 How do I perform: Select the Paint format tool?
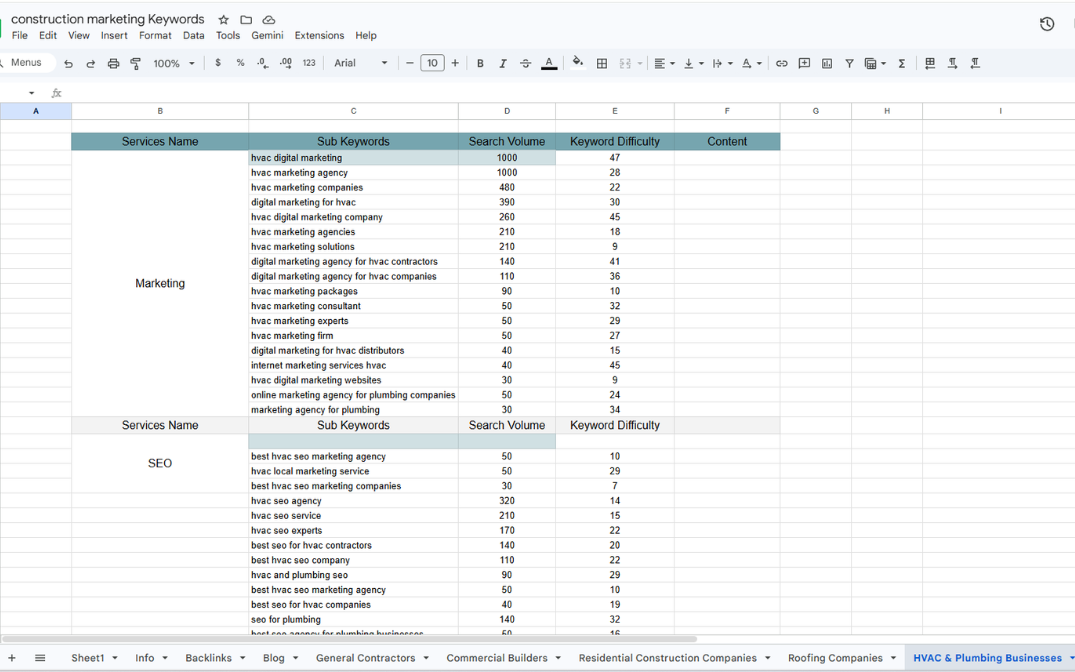point(136,63)
